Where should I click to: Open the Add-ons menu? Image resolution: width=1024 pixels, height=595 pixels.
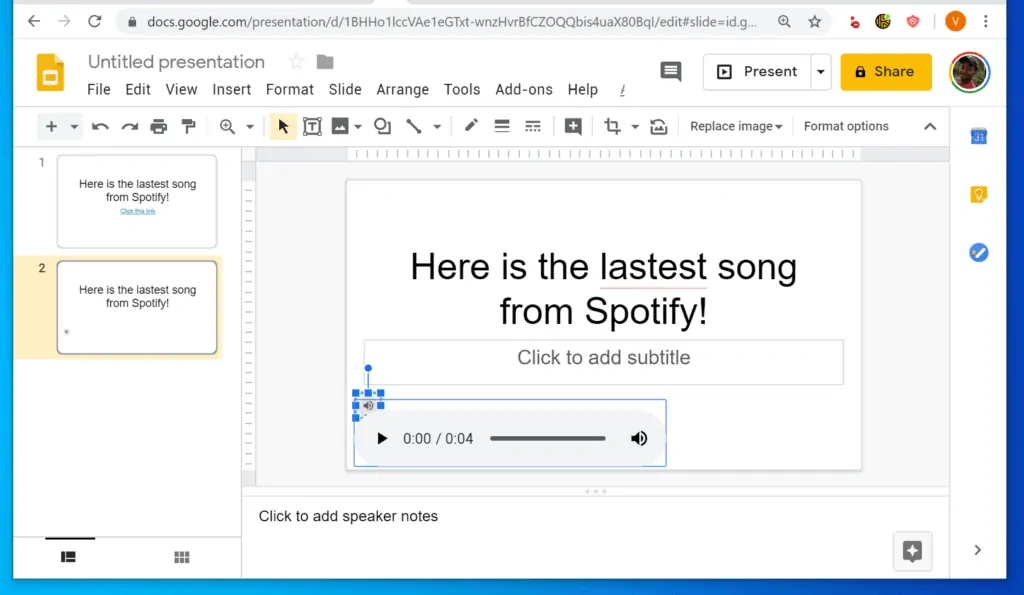523,89
